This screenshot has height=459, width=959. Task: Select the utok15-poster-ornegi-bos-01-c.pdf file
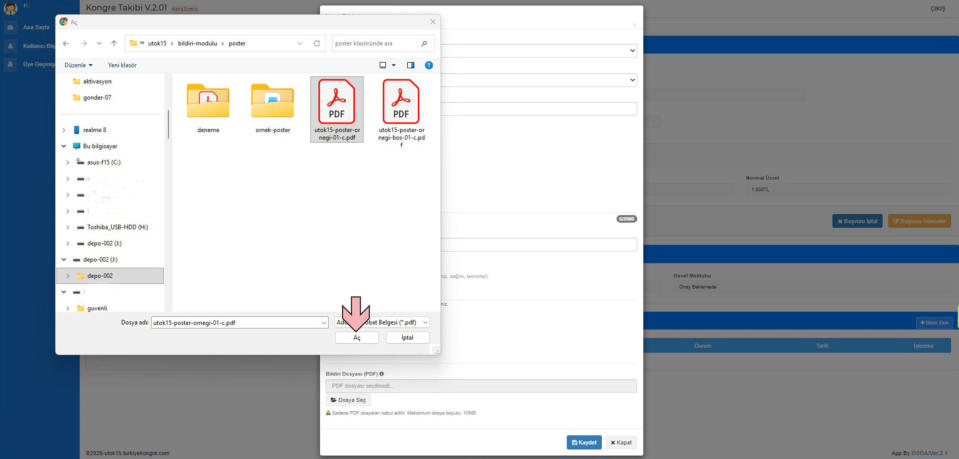point(401,111)
